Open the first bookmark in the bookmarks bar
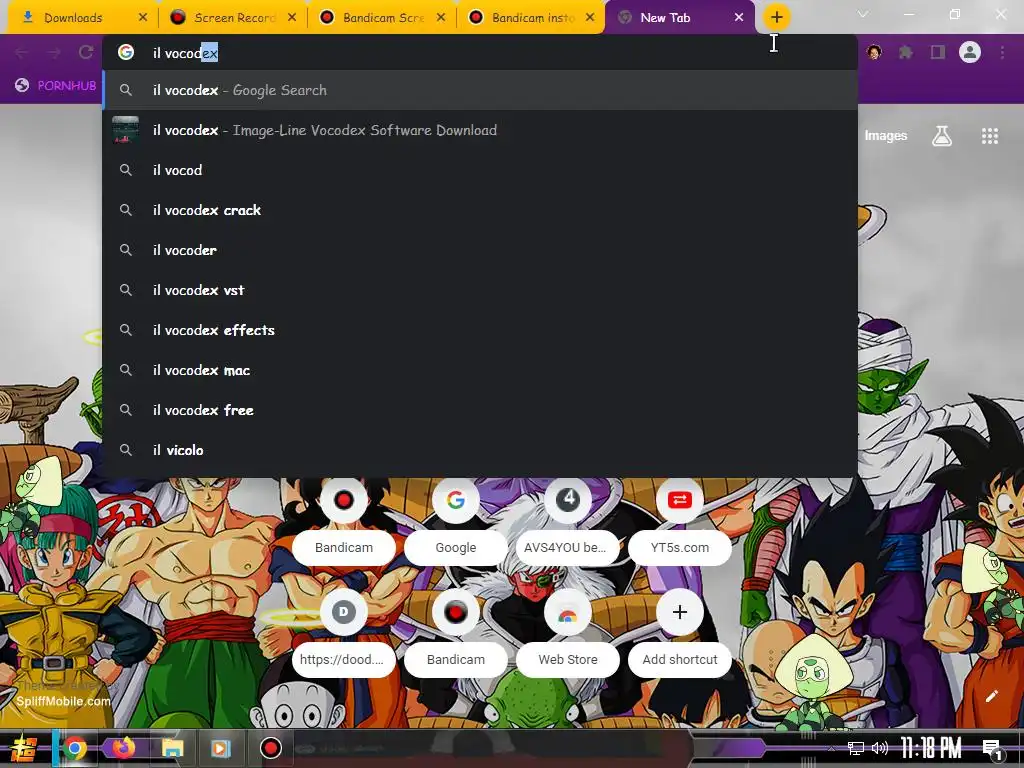The width and height of the screenshot is (1024, 768). click(x=56, y=86)
